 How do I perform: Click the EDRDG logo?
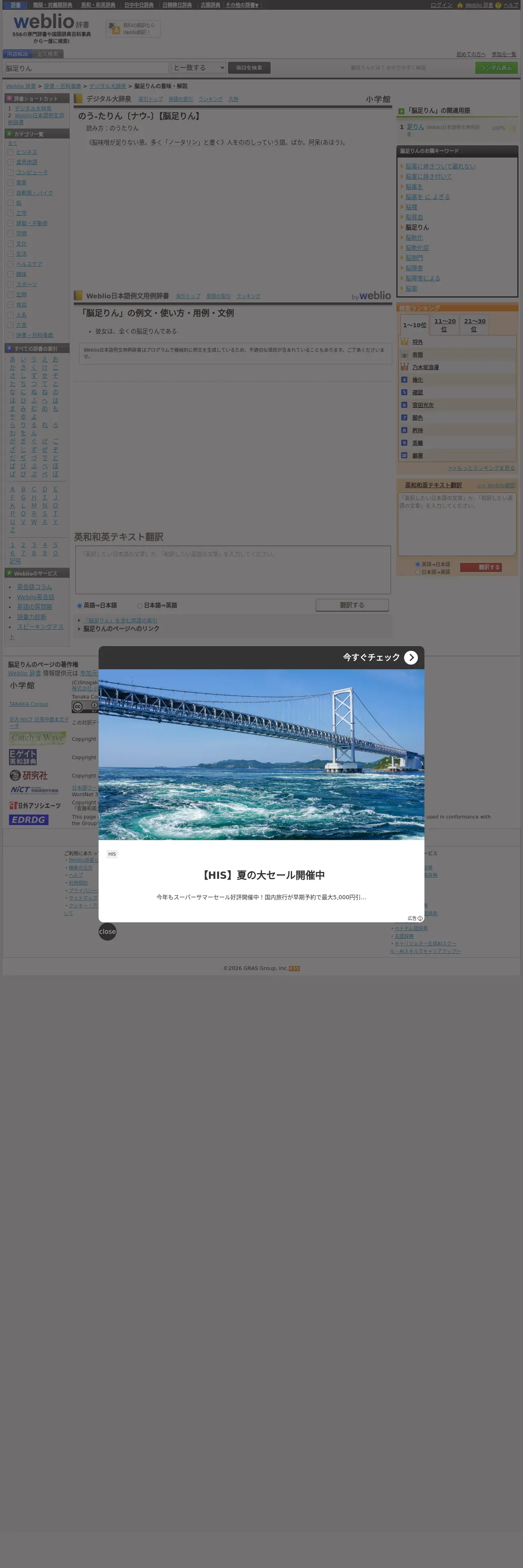click(29, 820)
